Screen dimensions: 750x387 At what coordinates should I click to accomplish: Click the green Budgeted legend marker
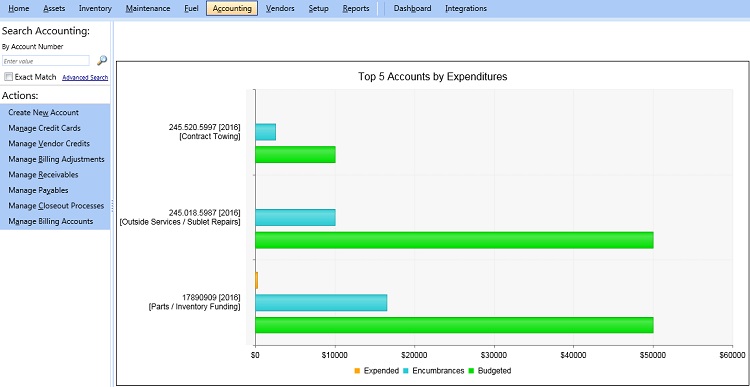point(471,371)
